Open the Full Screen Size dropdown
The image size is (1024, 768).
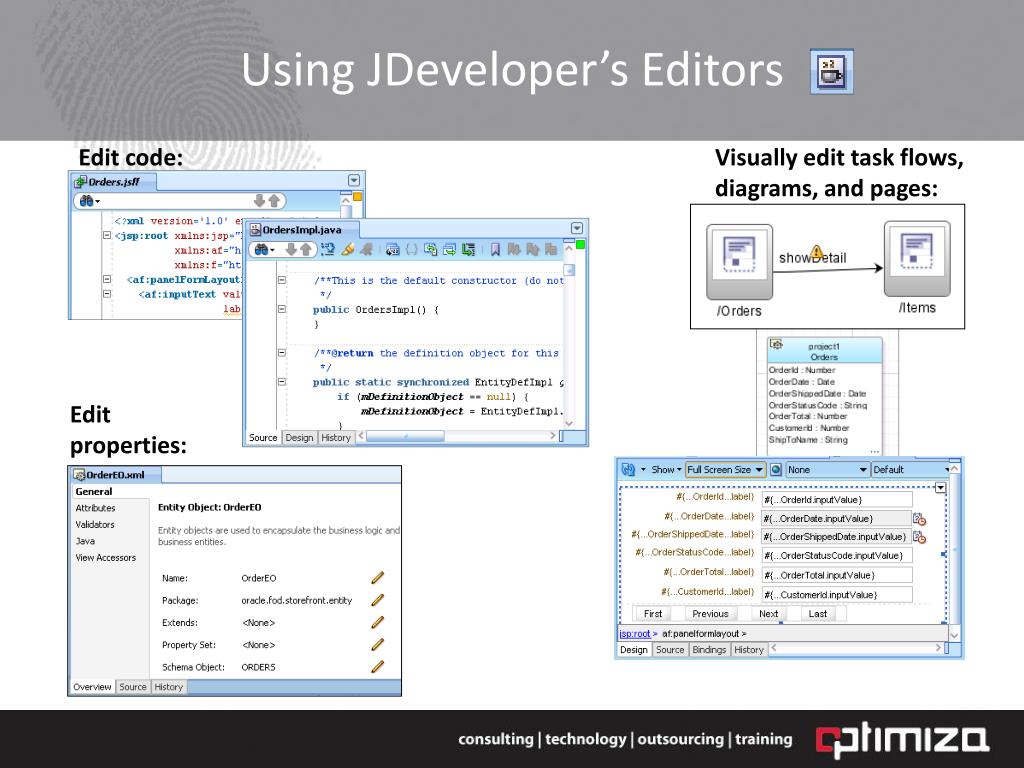point(725,470)
